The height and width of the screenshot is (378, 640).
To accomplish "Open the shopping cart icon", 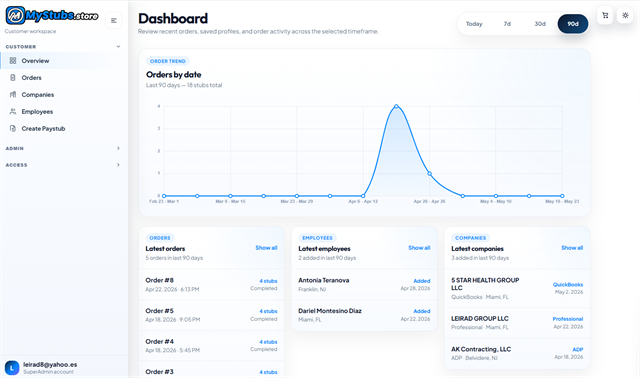I will [605, 16].
